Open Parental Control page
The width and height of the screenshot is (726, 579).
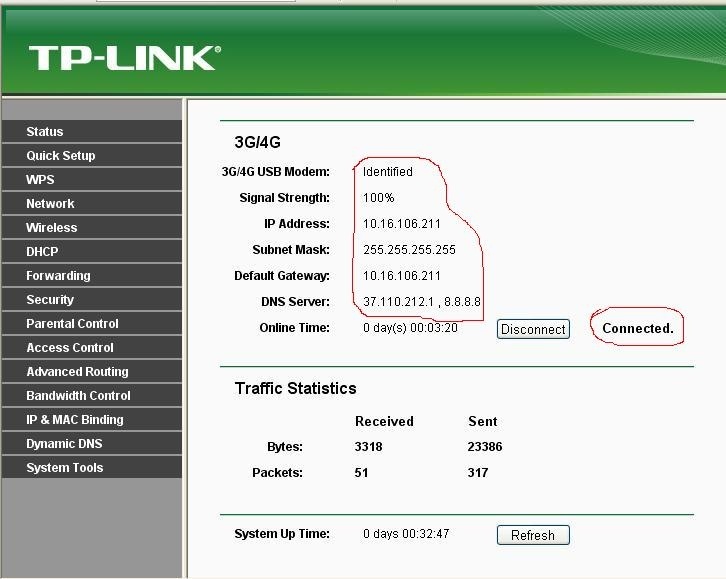pyautogui.click(x=72, y=324)
